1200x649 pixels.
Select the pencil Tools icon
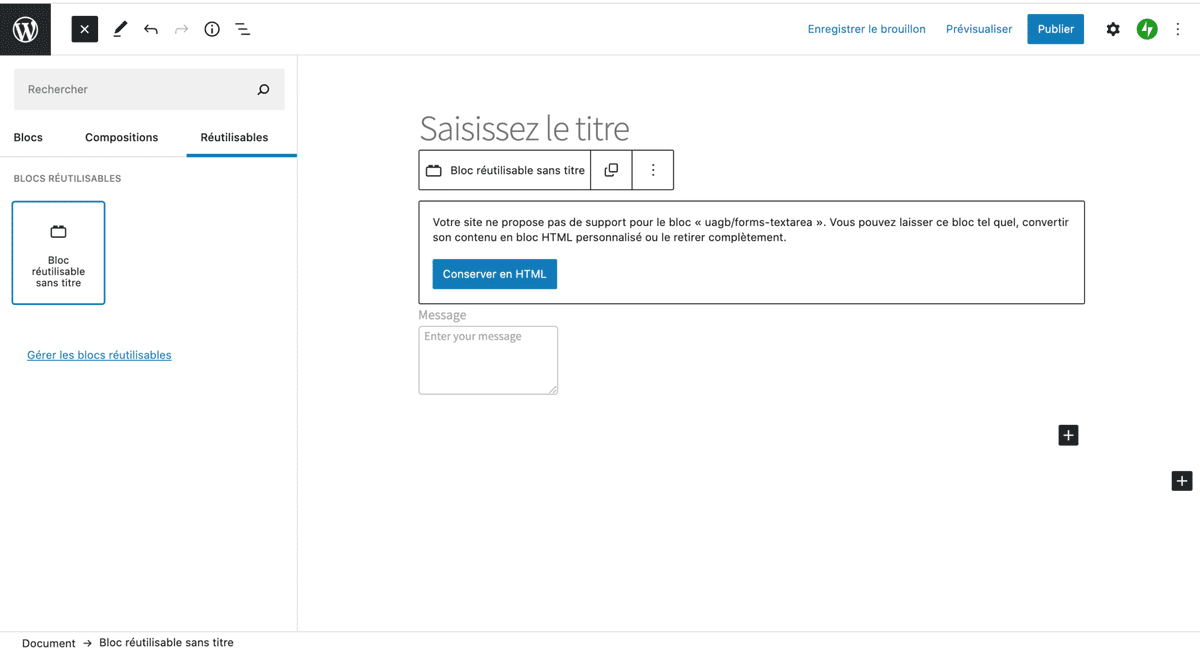(x=120, y=29)
